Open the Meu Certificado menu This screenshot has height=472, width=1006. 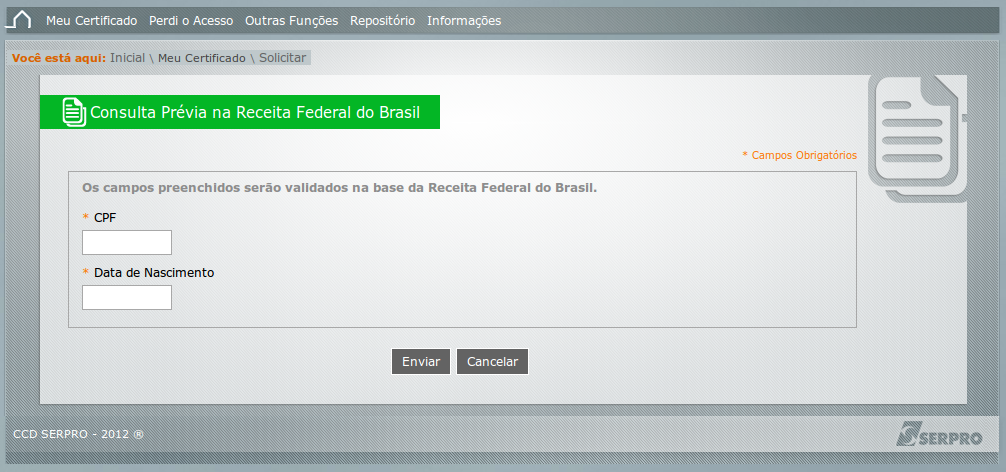92,21
